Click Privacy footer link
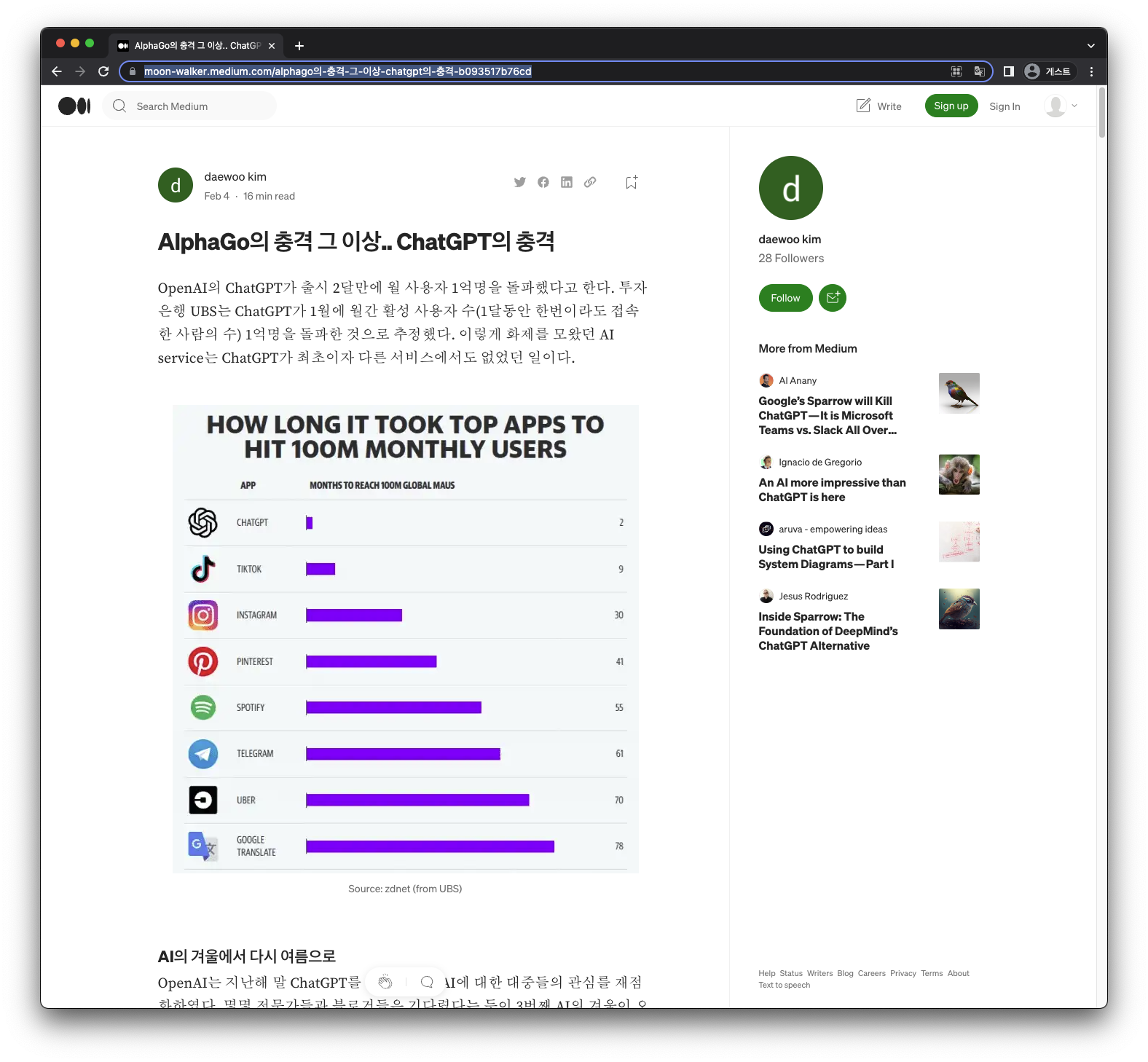The height and width of the screenshot is (1062, 1148). pos(903,973)
